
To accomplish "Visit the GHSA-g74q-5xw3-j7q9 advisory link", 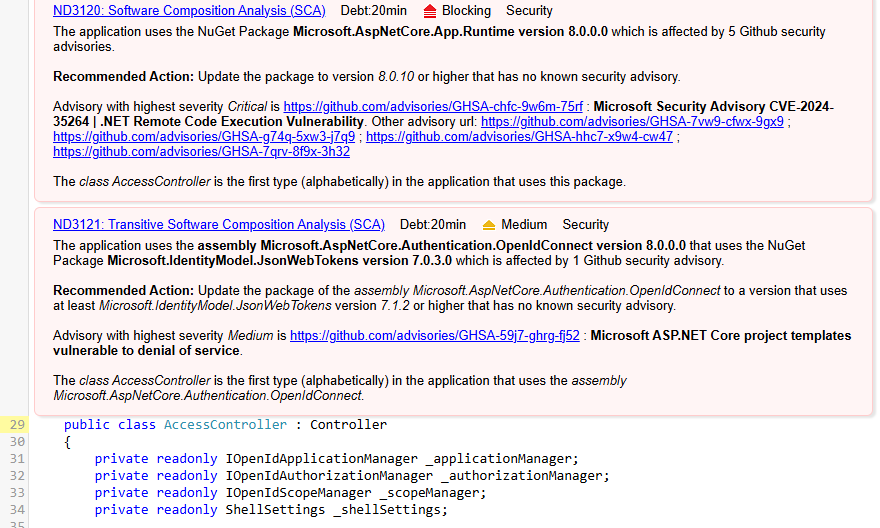I will [x=204, y=136].
